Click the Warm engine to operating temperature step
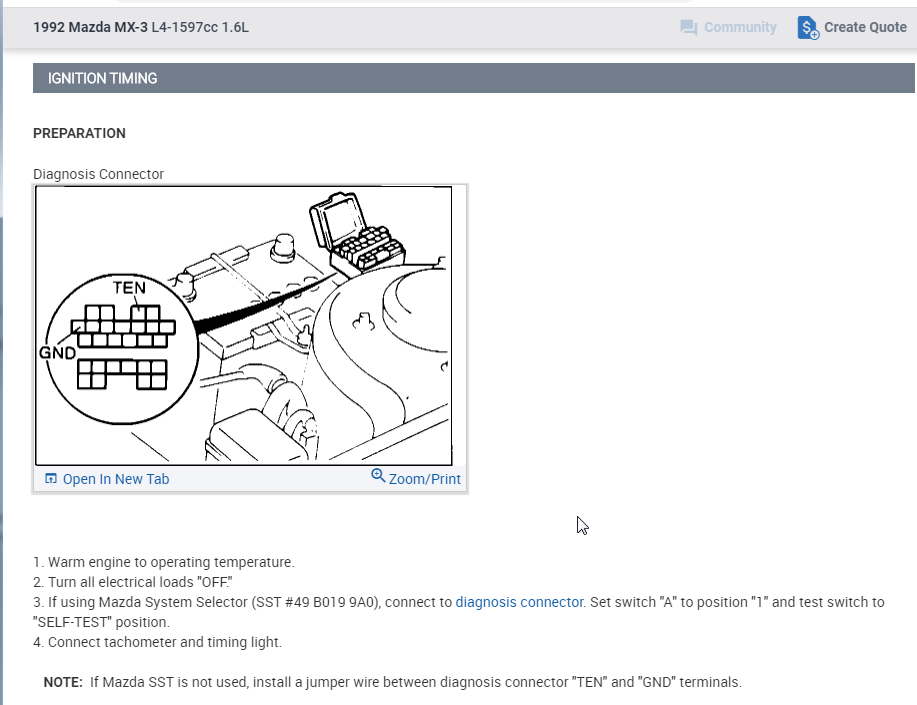This screenshot has width=917, height=705. pyautogui.click(x=164, y=562)
